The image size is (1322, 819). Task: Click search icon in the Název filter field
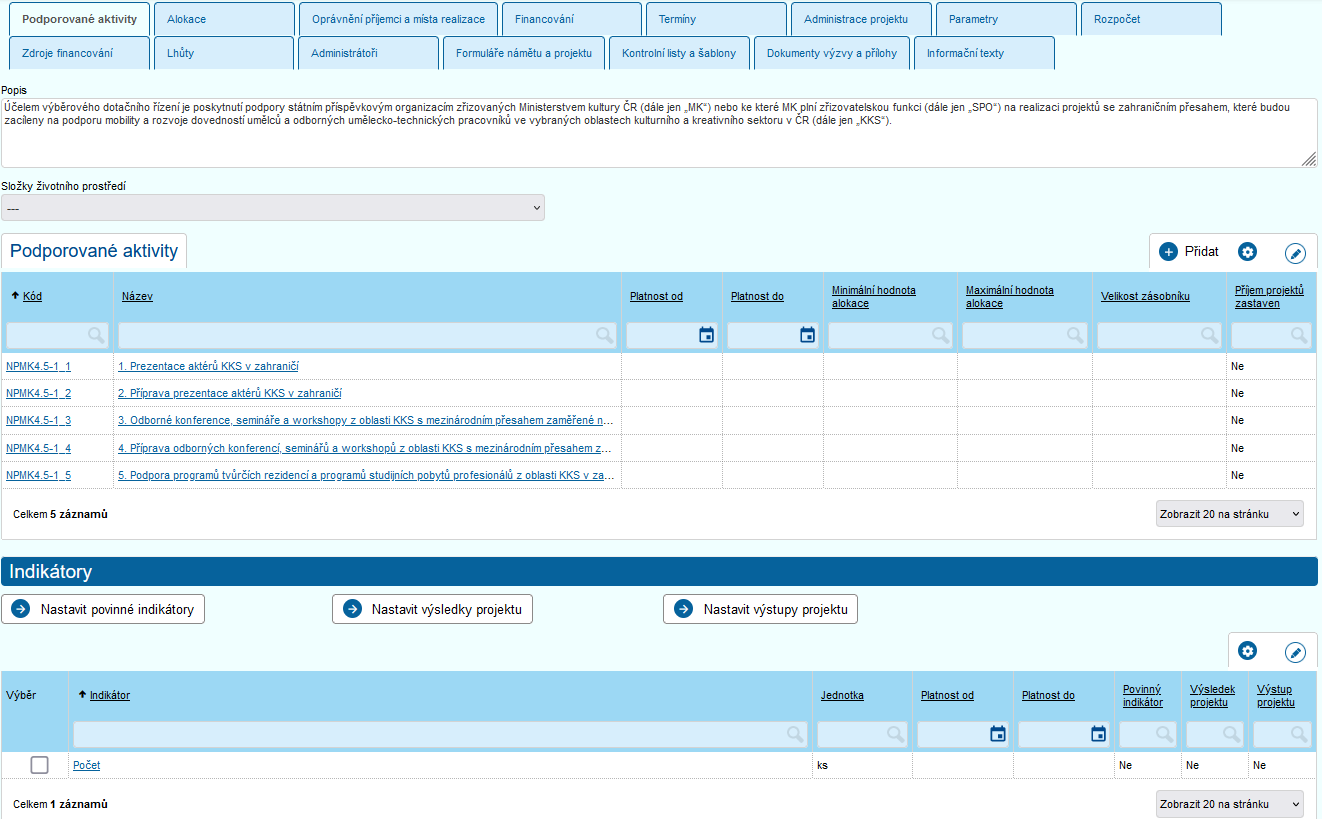coord(604,335)
